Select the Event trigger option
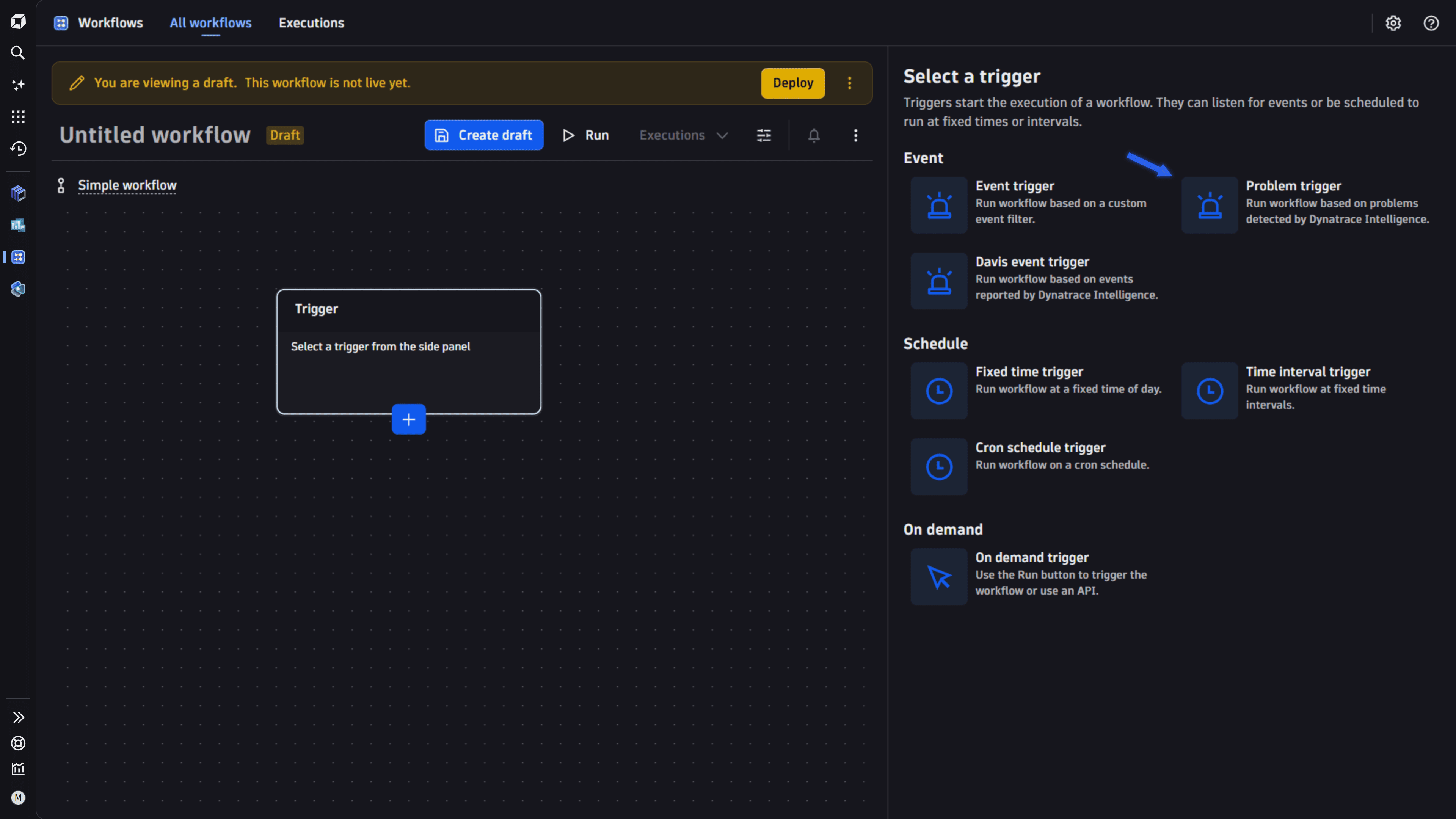The width and height of the screenshot is (1456, 819). [1036, 205]
